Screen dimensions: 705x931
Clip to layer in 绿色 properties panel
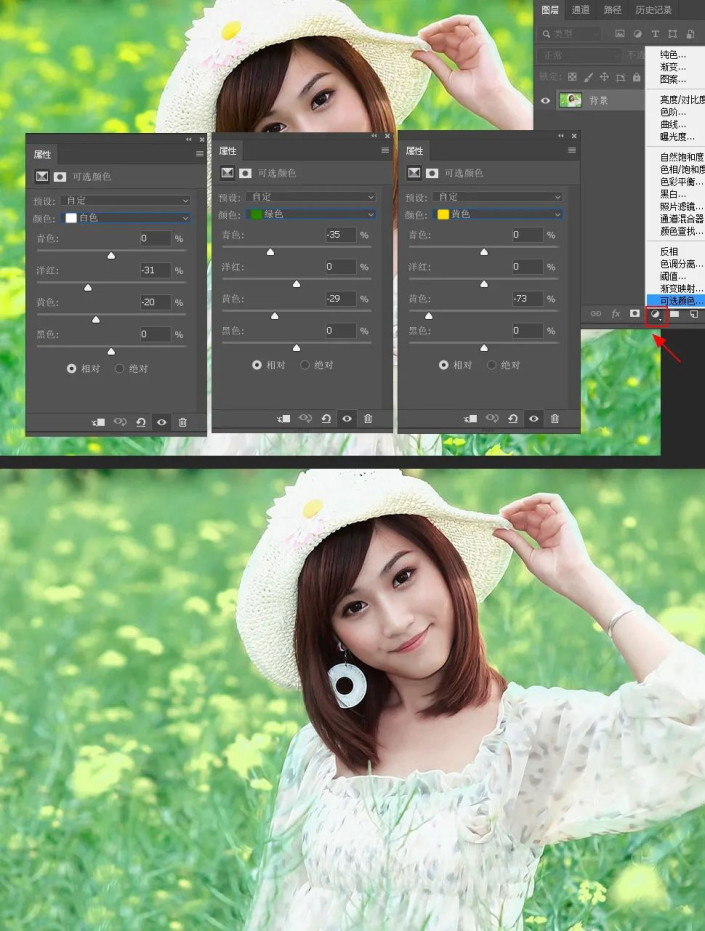click(x=284, y=419)
